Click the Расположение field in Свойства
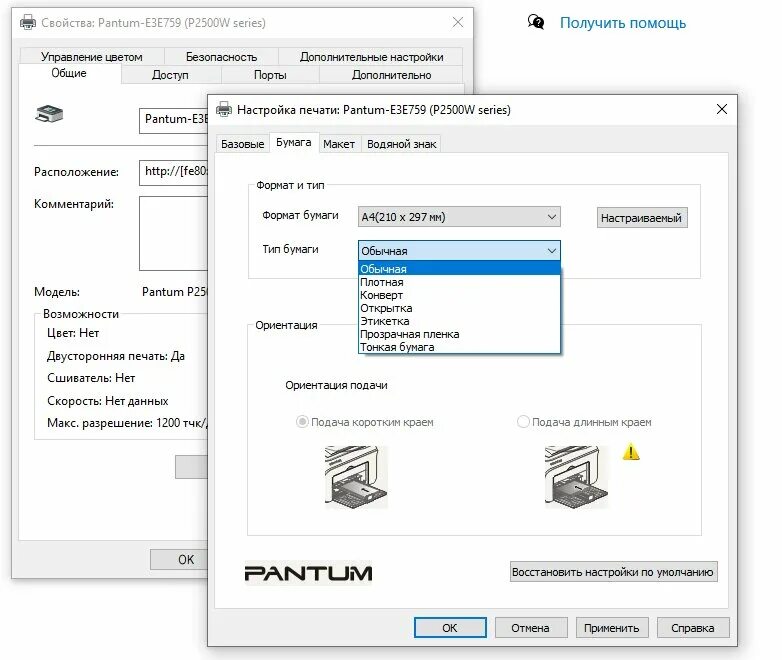 [x=174, y=172]
